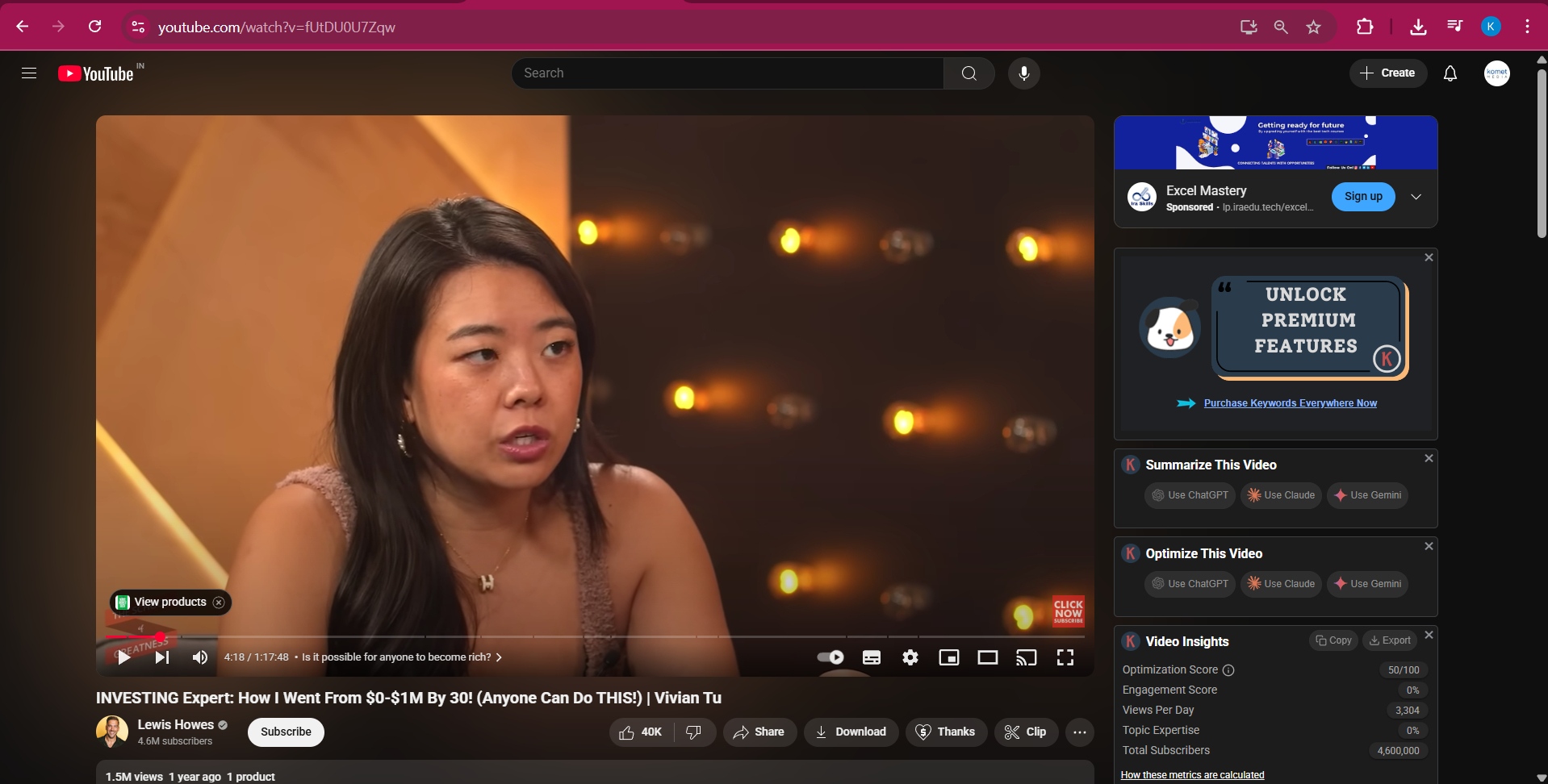Image resolution: width=1548 pixels, height=784 pixels.
Task: Close the Summarize This Video panel
Action: [x=1429, y=458]
